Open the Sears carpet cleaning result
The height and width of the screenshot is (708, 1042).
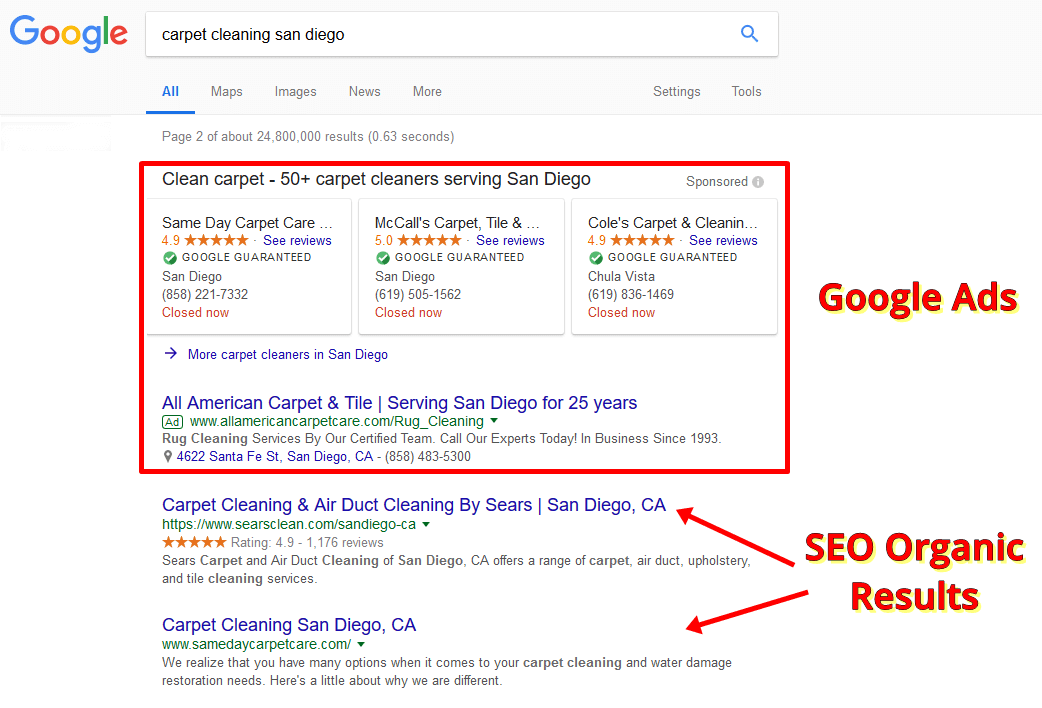pos(413,505)
